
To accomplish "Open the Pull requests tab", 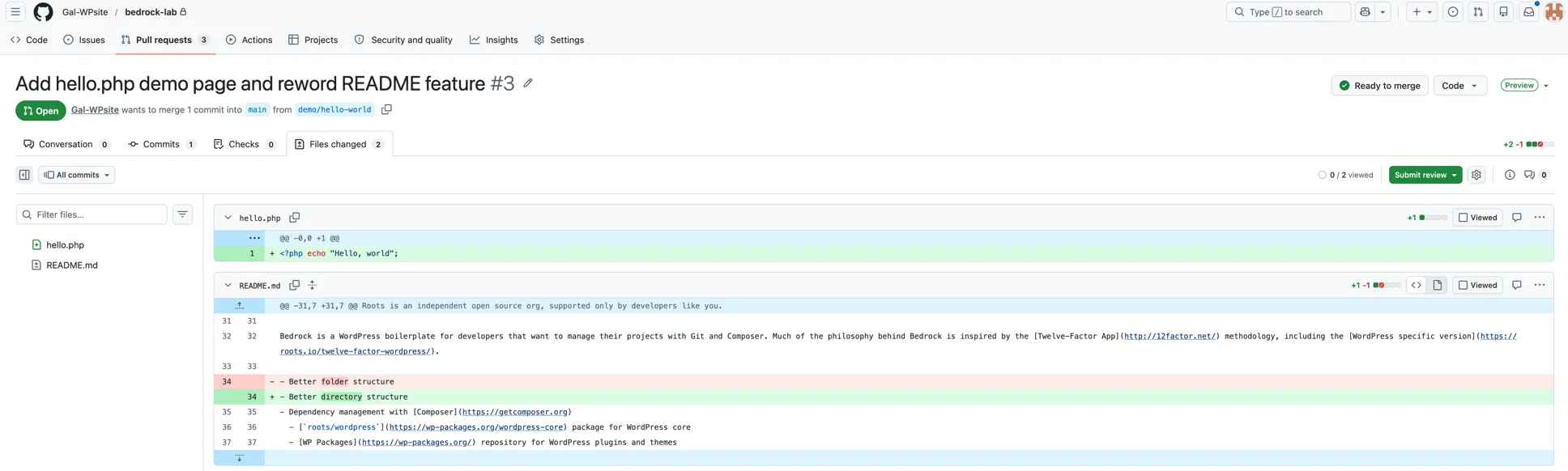I will (165, 40).
